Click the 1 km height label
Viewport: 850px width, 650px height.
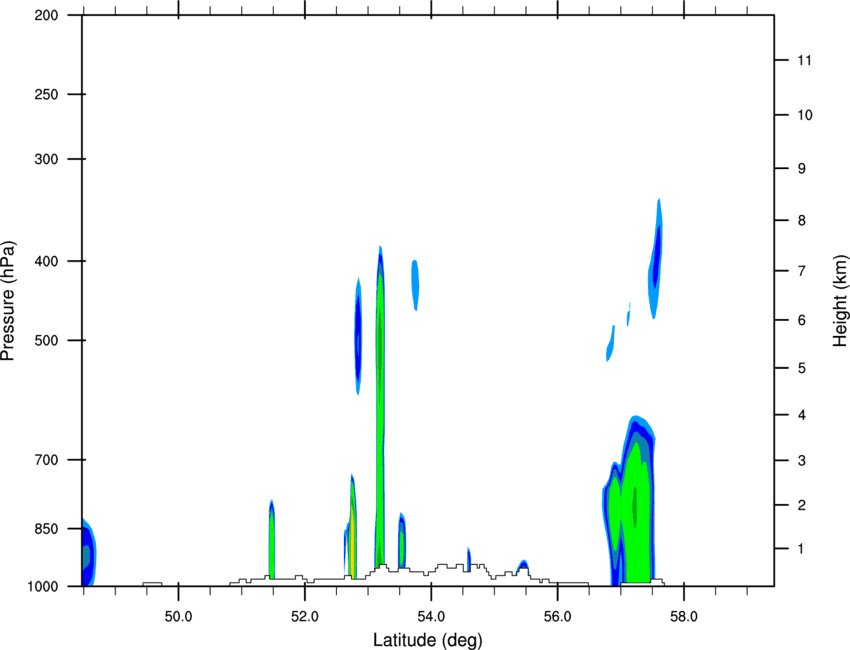click(x=802, y=549)
